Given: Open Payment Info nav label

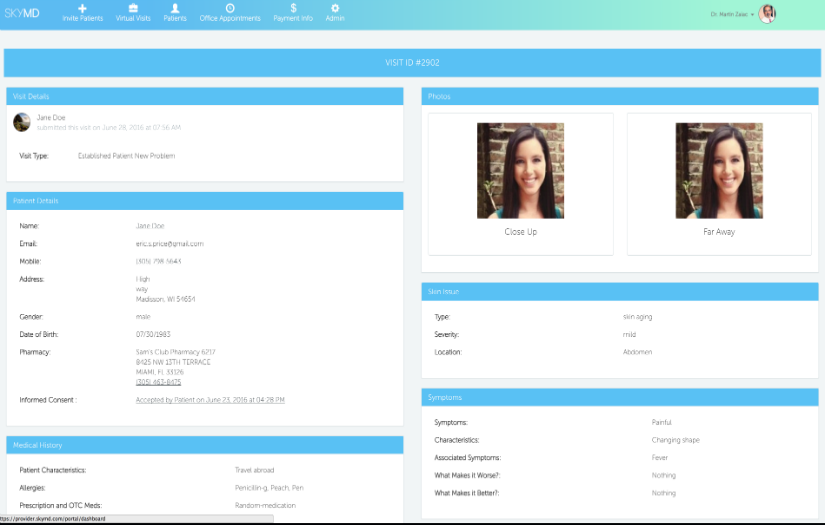Looking at the screenshot, I should click(293, 18).
